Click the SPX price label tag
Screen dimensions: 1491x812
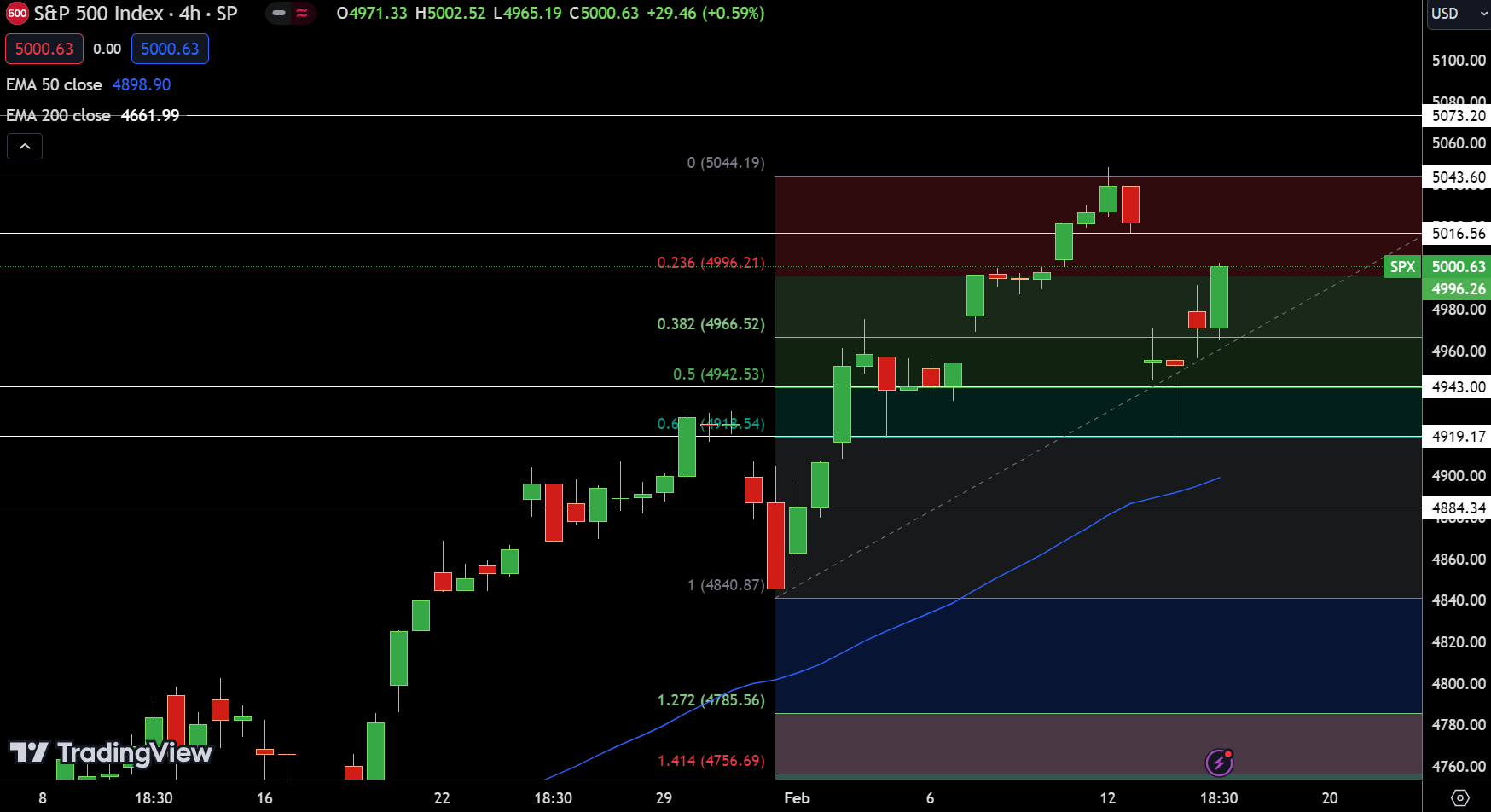pyautogui.click(x=1402, y=267)
